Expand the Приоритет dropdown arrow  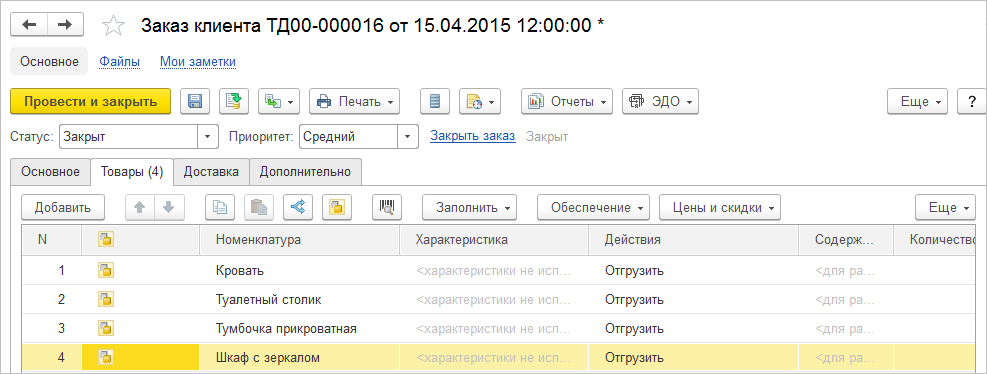point(408,137)
